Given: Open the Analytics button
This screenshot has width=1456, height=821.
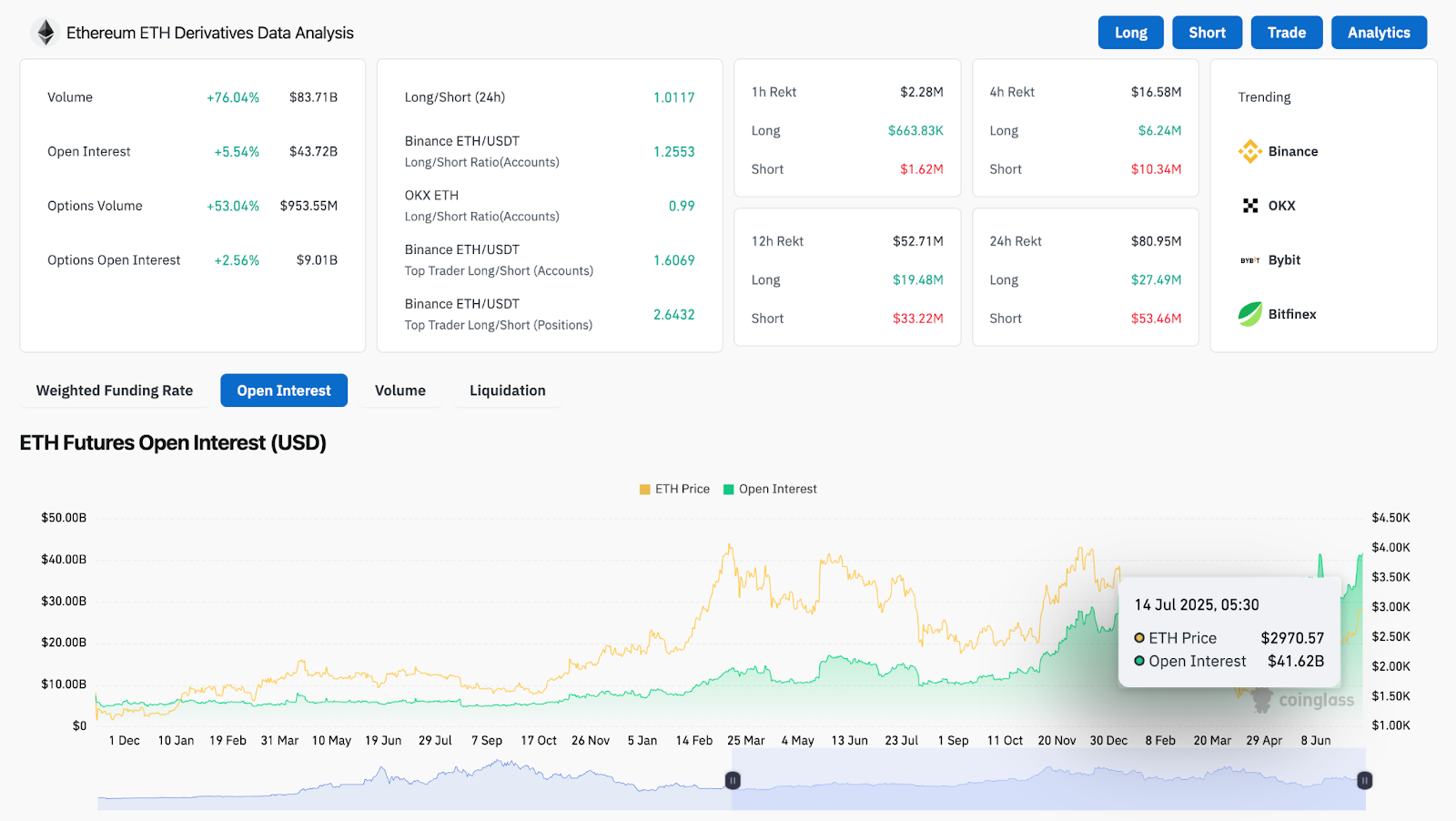Looking at the screenshot, I should tap(1380, 33).
